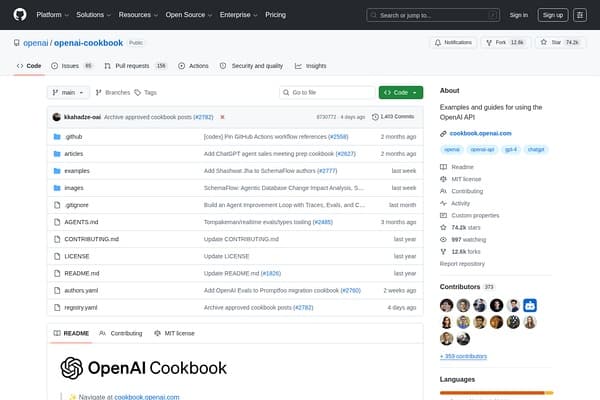The height and width of the screenshot is (400, 600).
Task: Open the main branch selector dropdown
Action: tap(68, 93)
